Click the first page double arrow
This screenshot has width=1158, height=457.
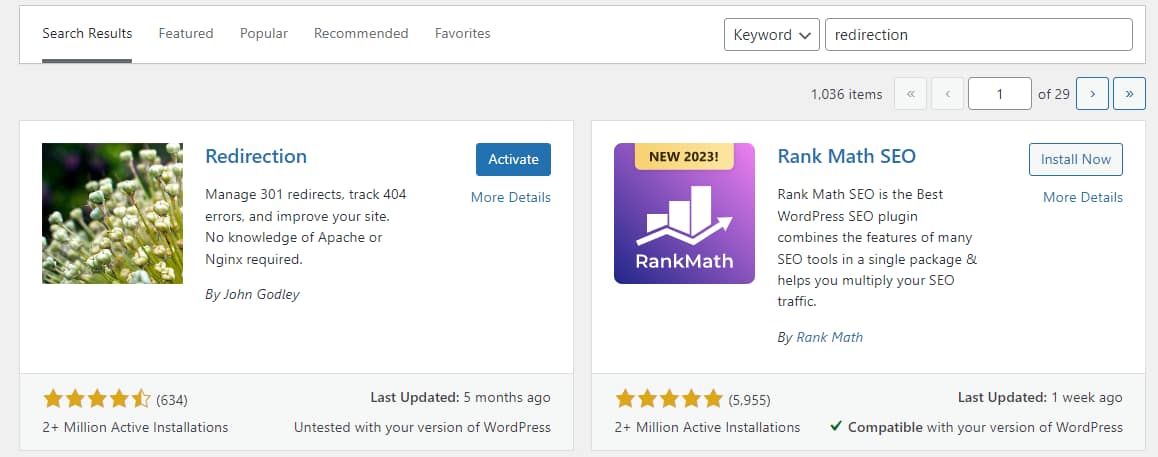tap(910, 94)
